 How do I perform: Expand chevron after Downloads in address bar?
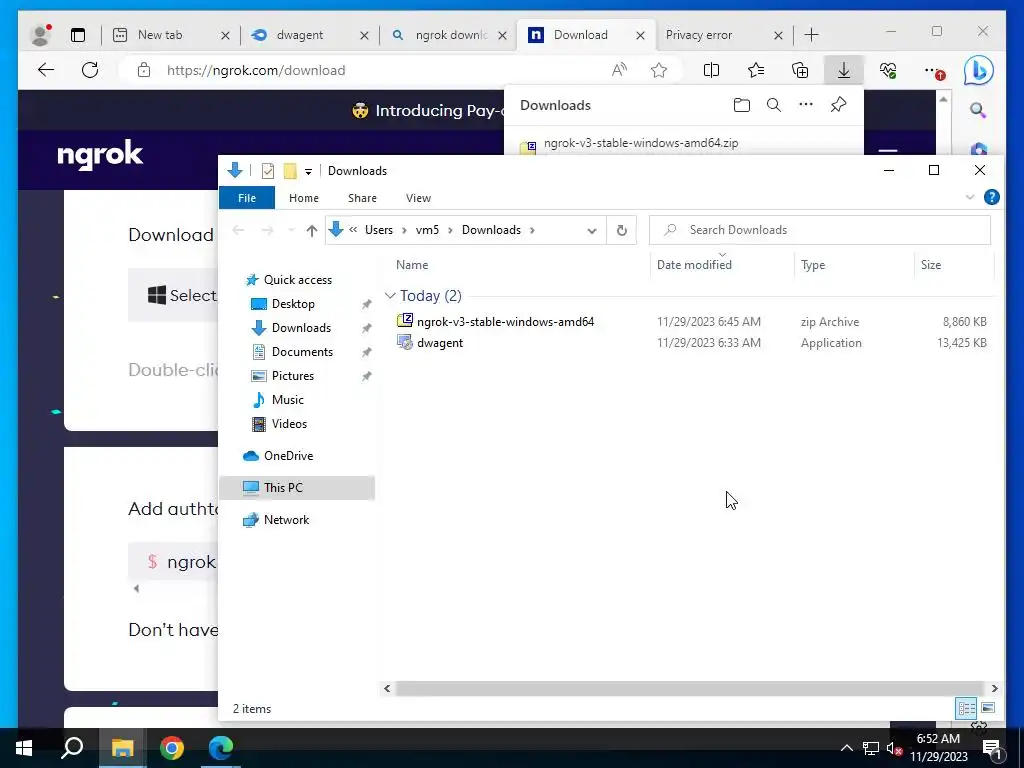click(532, 230)
